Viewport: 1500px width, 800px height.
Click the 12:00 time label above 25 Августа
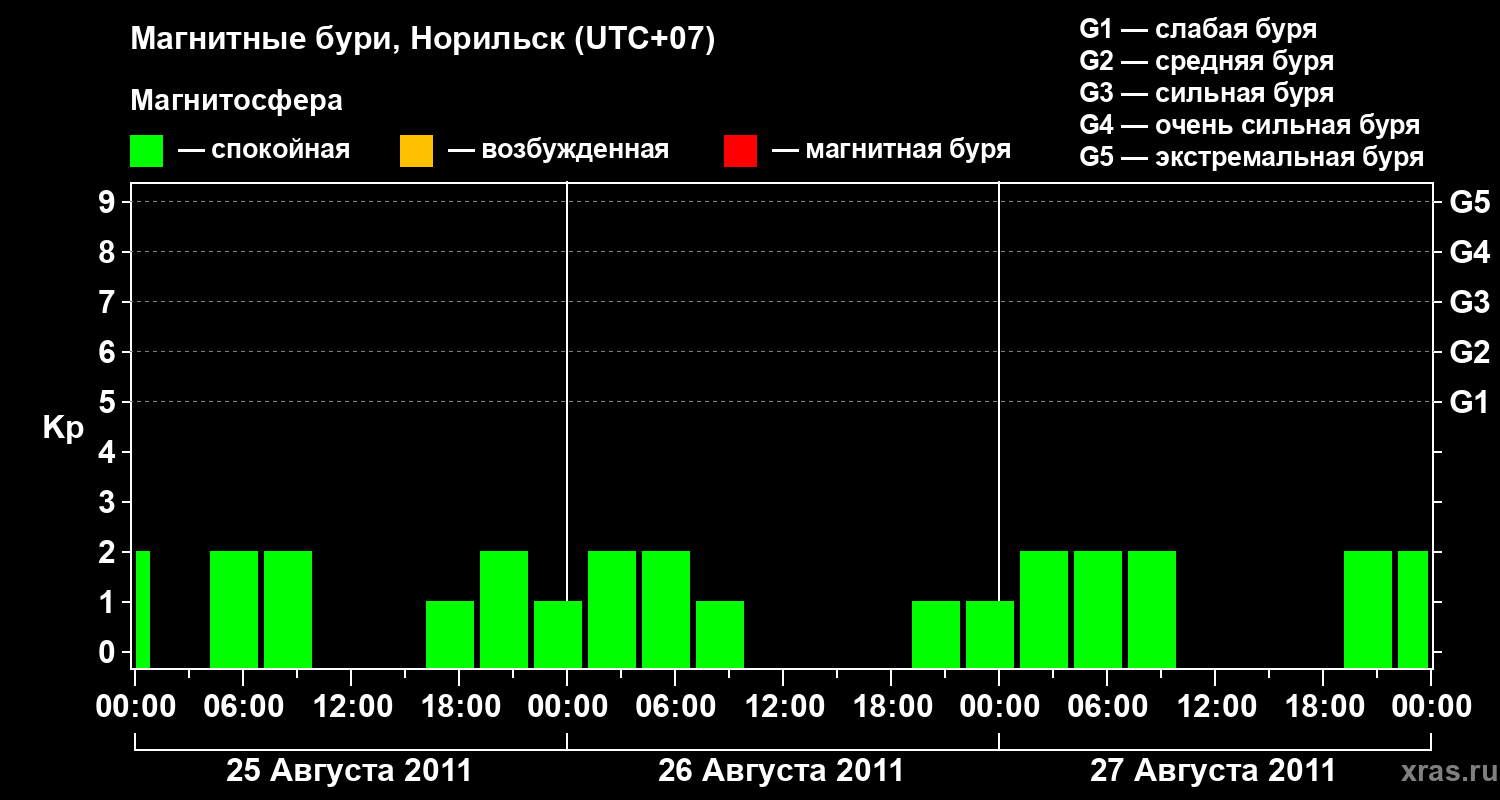point(351,707)
